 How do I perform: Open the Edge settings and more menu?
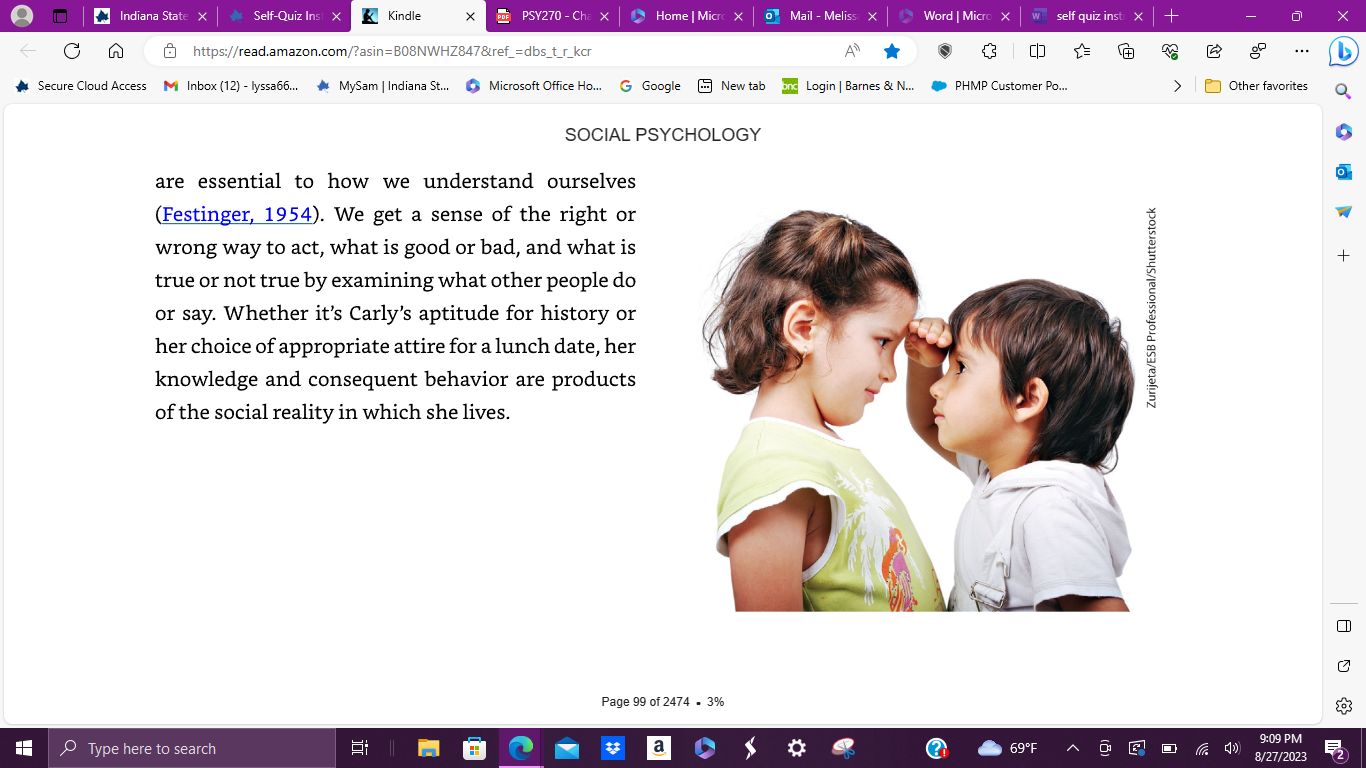coord(1301,51)
